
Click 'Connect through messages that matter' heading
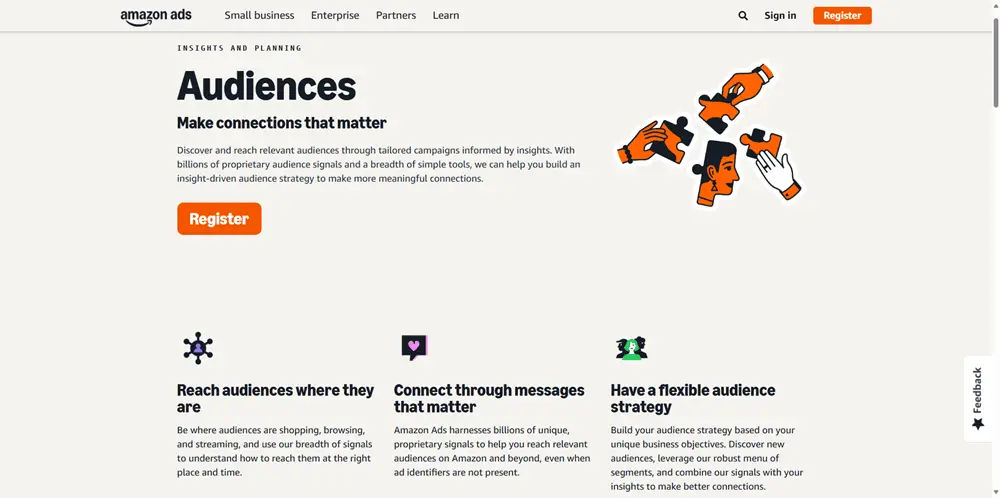pyautogui.click(x=489, y=398)
